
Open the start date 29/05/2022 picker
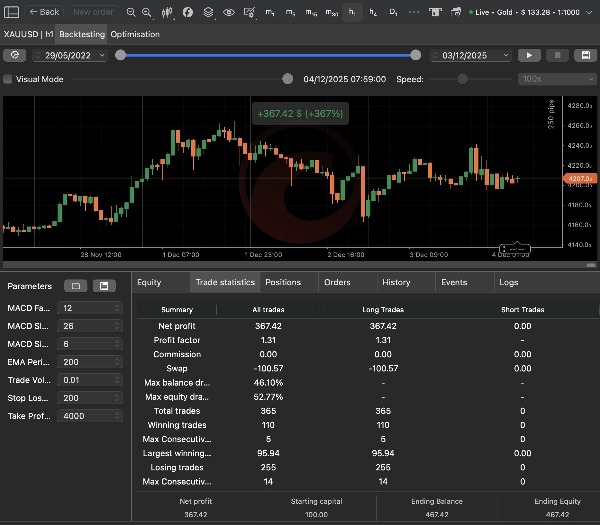click(70, 56)
